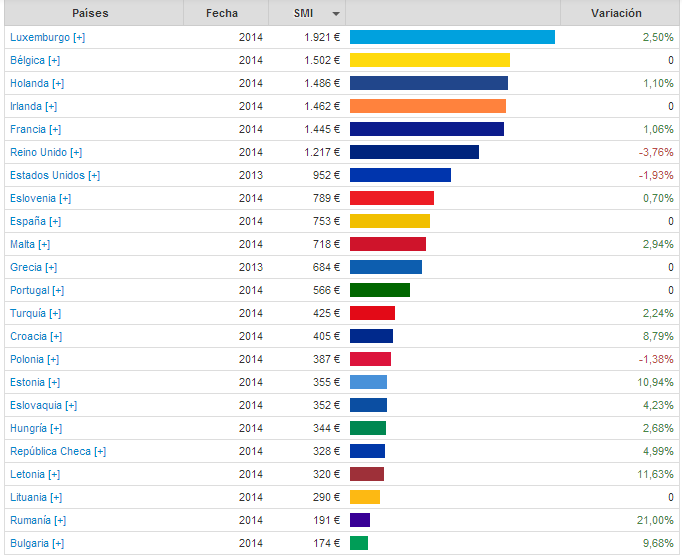Expand the [+] next to Francia
This screenshot has height=558, width=682.
(x=55, y=129)
